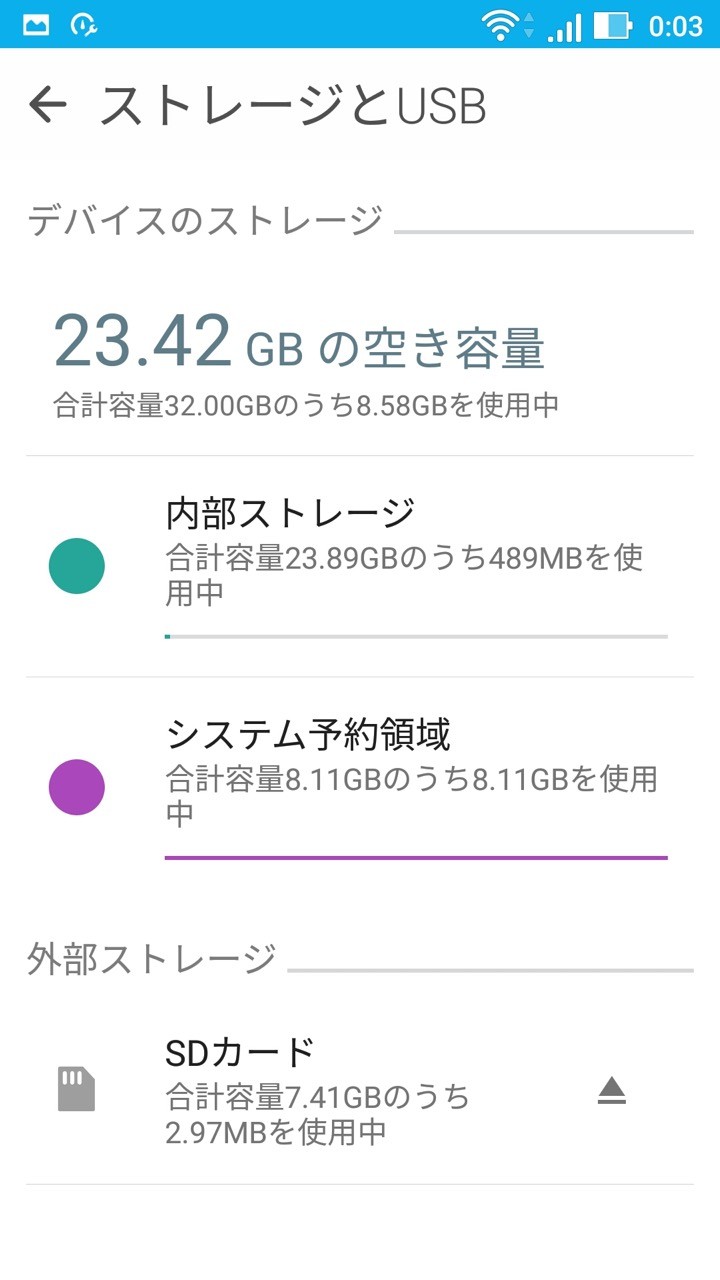Screen dimensions: 720x1280
Task: Tap the 外部ストレージ header
Action: coord(152,959)
